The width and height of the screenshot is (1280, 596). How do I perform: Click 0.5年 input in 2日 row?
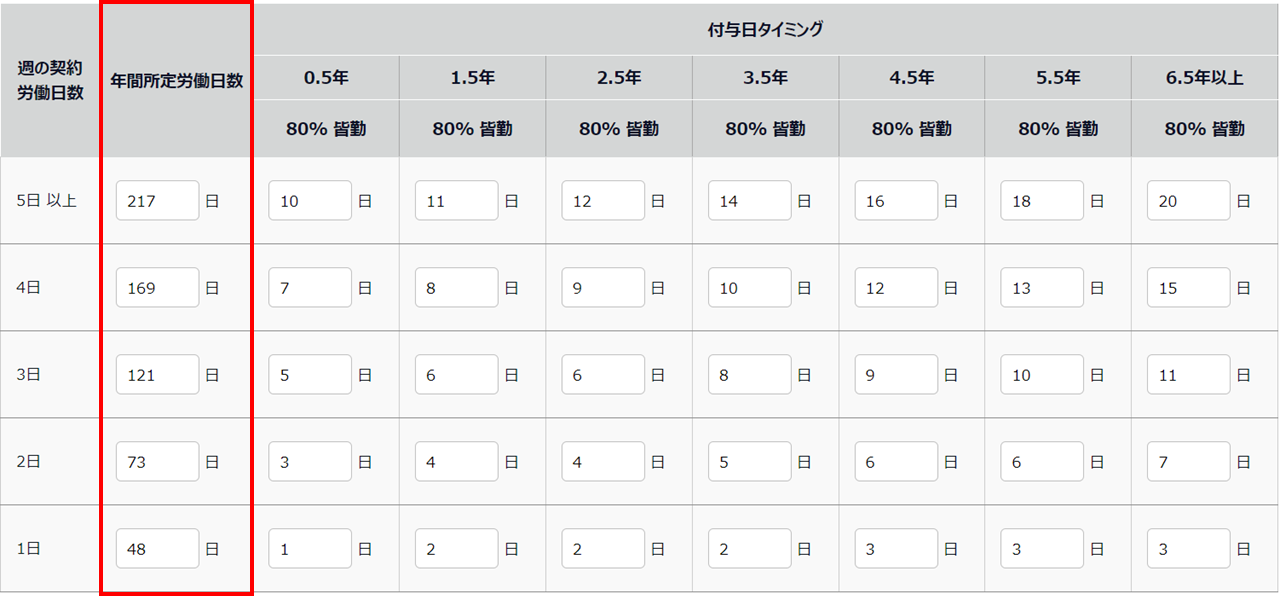[310, 462]
